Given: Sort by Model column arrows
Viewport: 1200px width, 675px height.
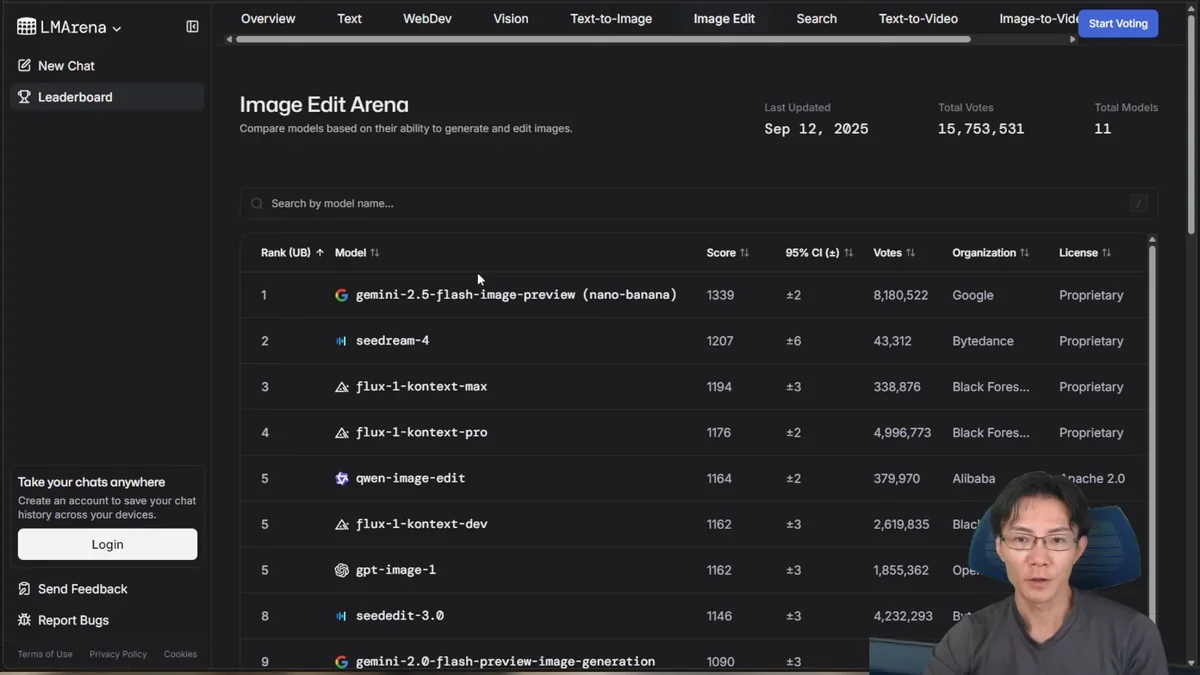Looking at the screenshot, I should tap(375, 253).
